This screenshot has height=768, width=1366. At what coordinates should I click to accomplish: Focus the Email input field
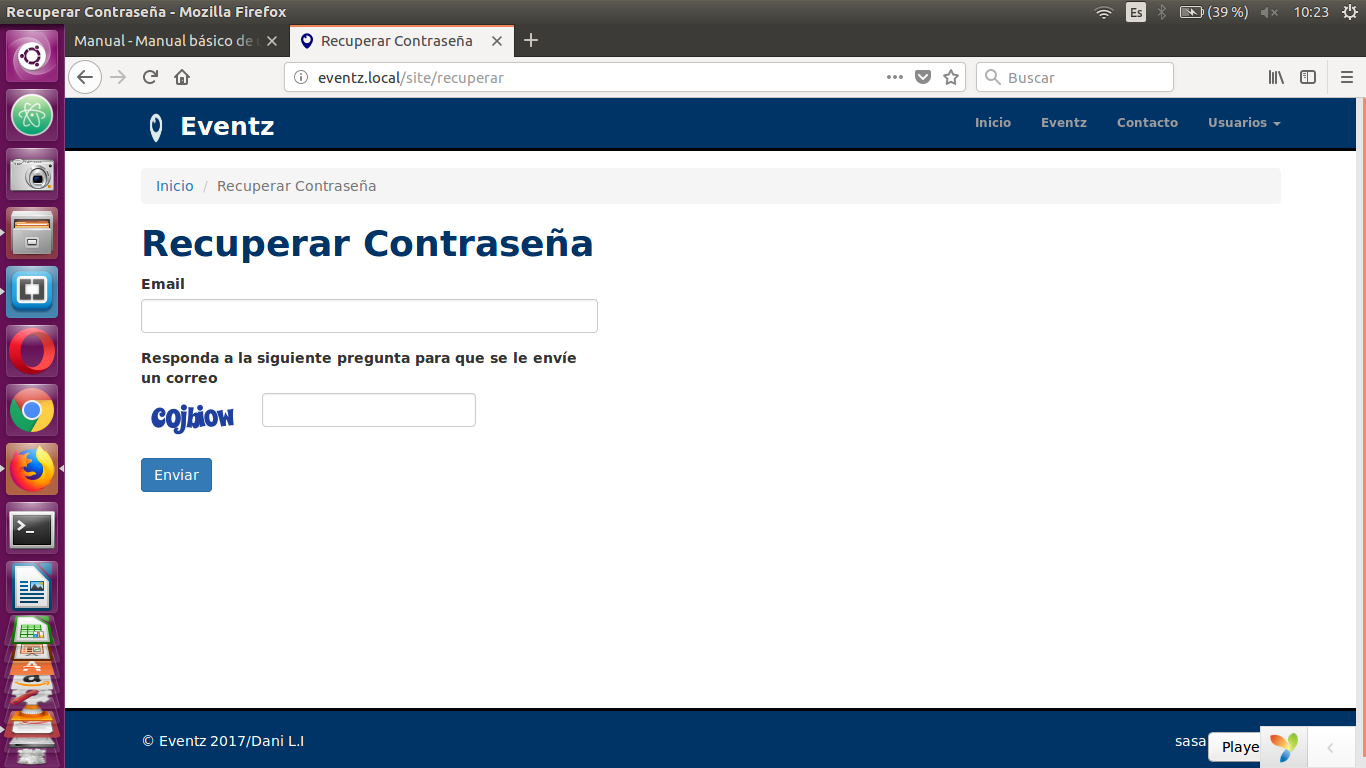pos(369,316)
